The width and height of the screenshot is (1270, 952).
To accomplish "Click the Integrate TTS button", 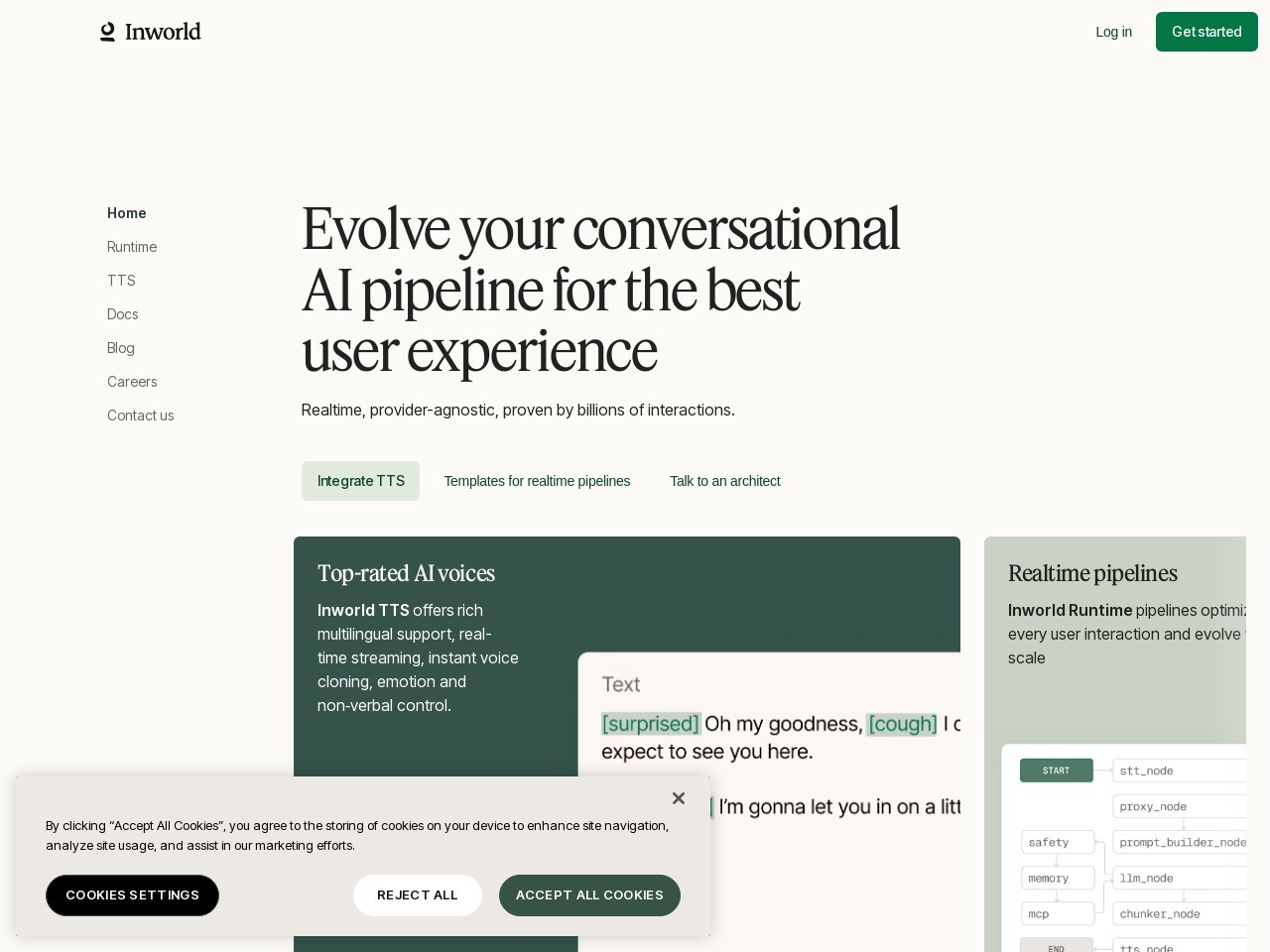I will click(x=360, y=481).
